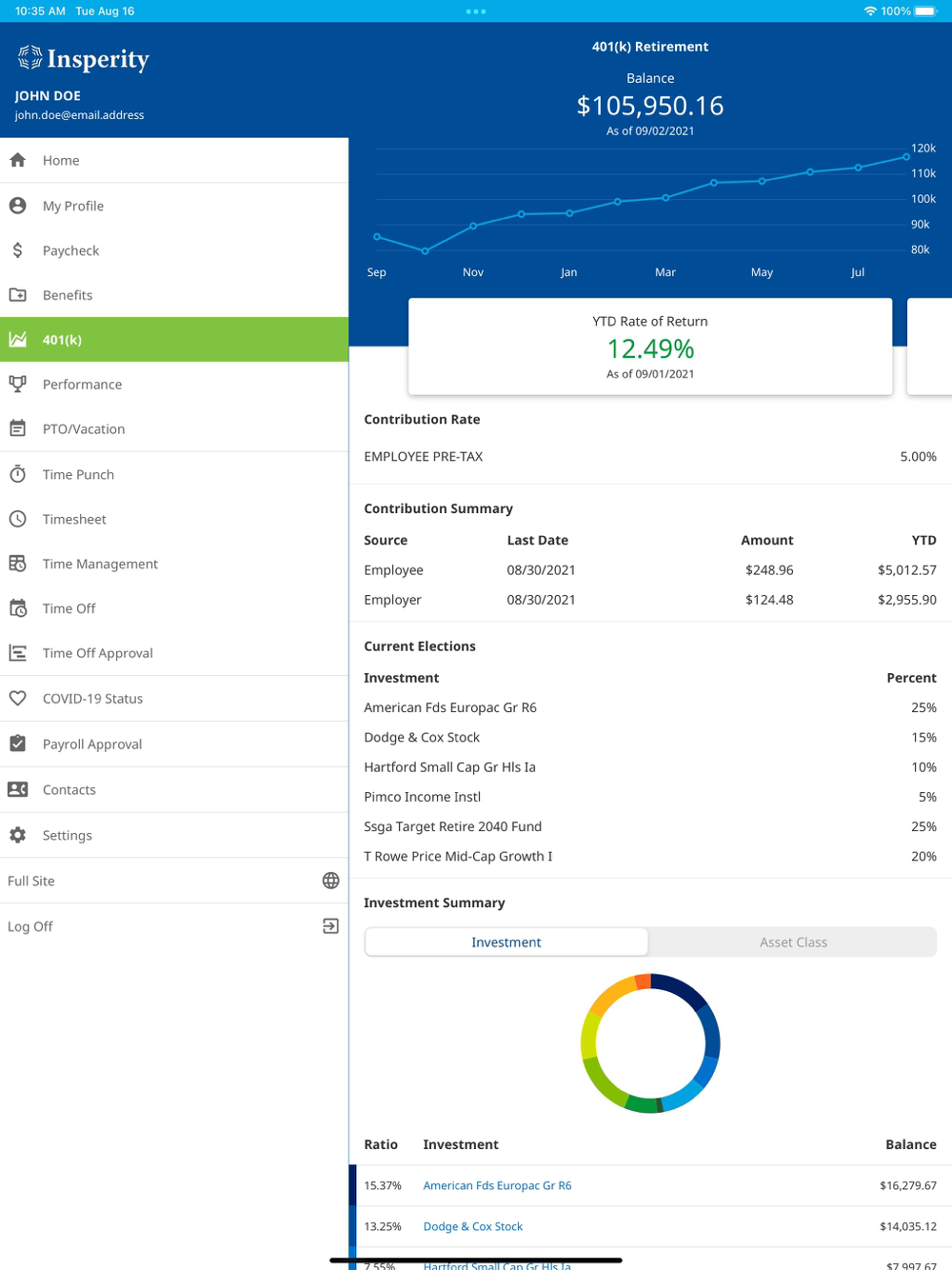Click the $16,279.67 balance cell
The image size is (952, 1270).
pyautogui.click(x=908, y=1185)
